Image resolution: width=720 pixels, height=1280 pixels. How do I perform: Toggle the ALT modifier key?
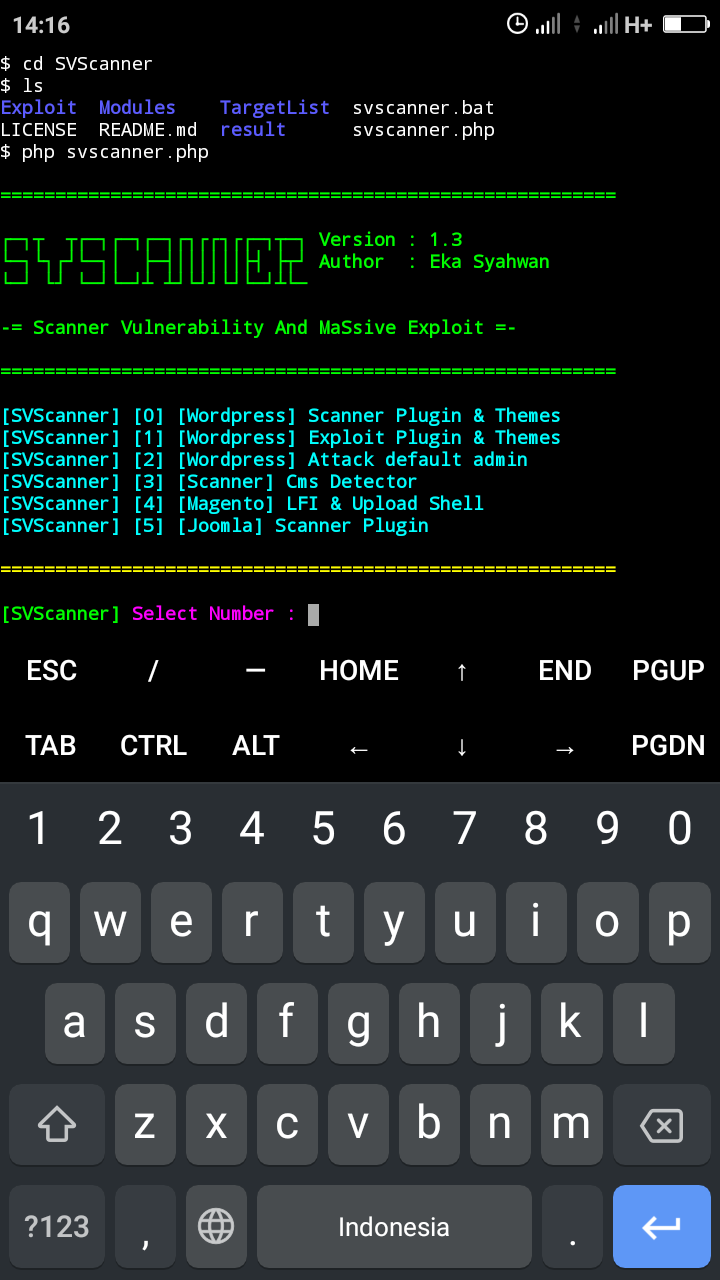point(256,746)
